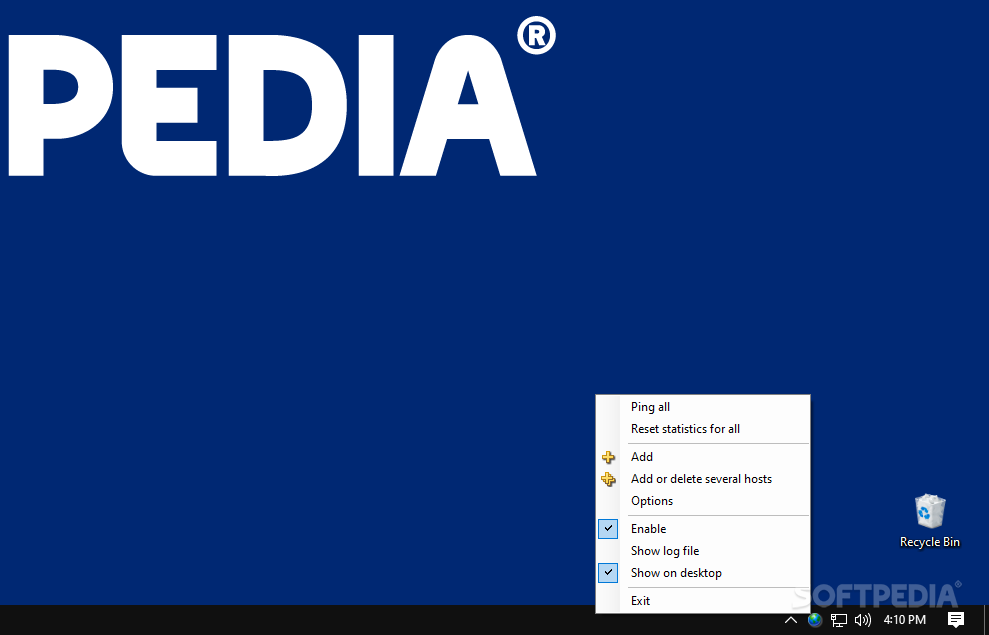This screenshot has width=989, height=635.
Task: Select the Recycle Bin desktop icon
Action: (930, 521)
